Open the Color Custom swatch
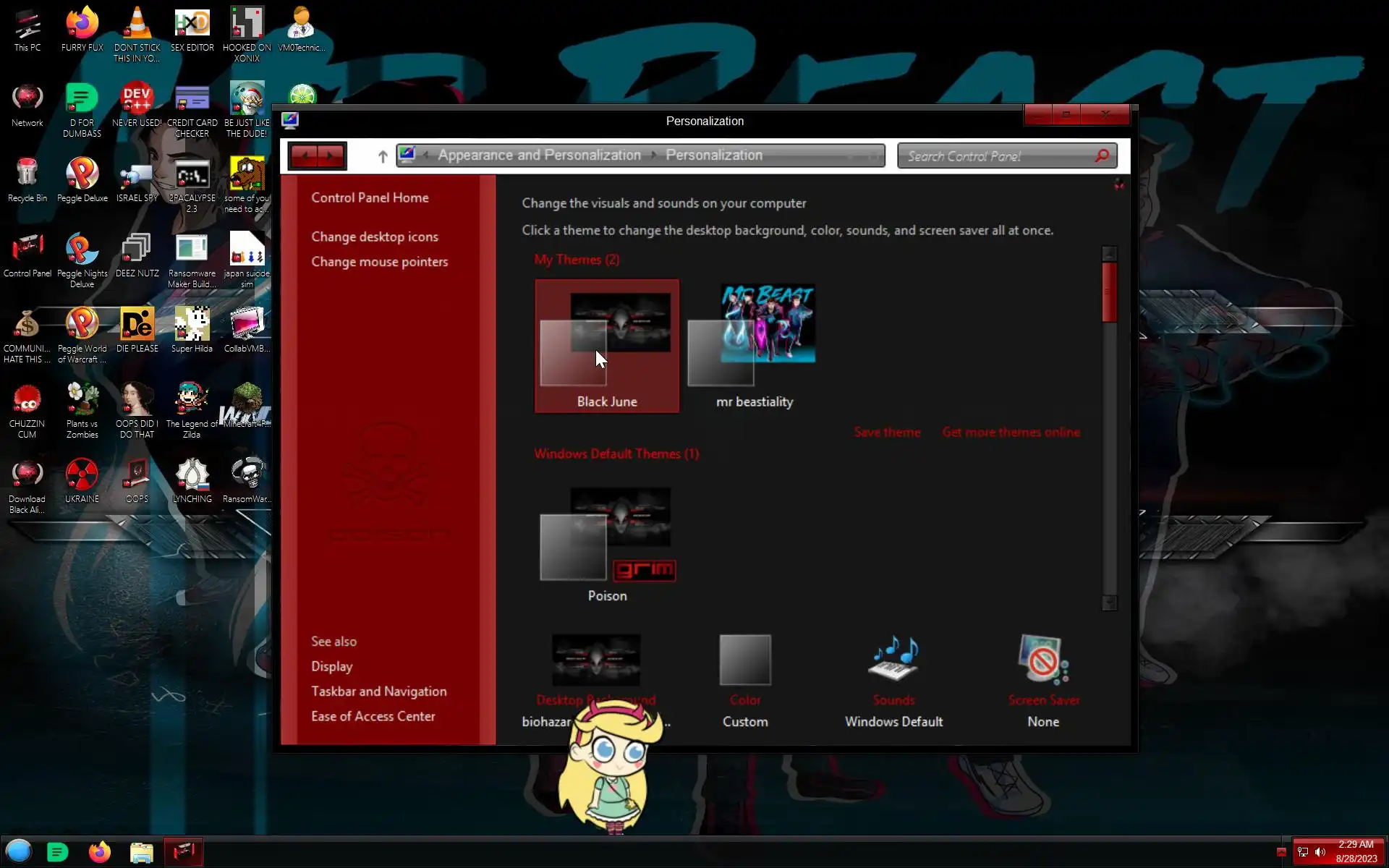 point(745,659)
